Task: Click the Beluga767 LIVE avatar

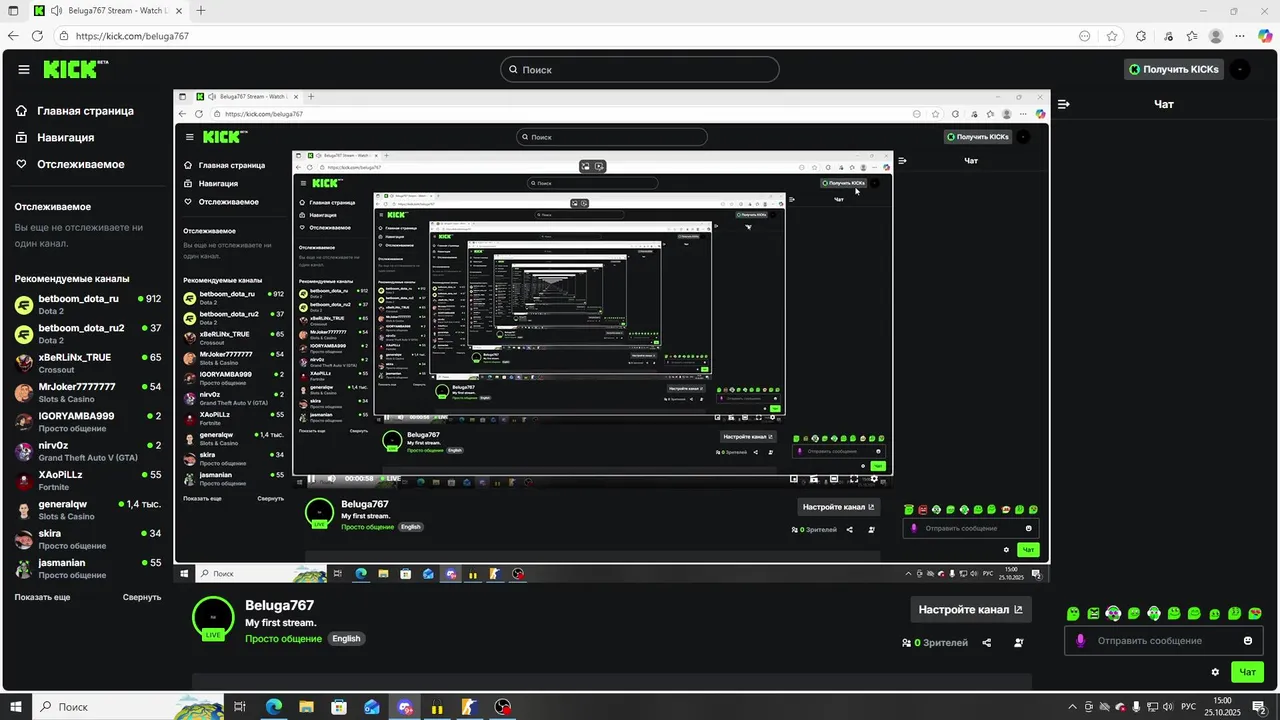Action: [x=213, y=617]
